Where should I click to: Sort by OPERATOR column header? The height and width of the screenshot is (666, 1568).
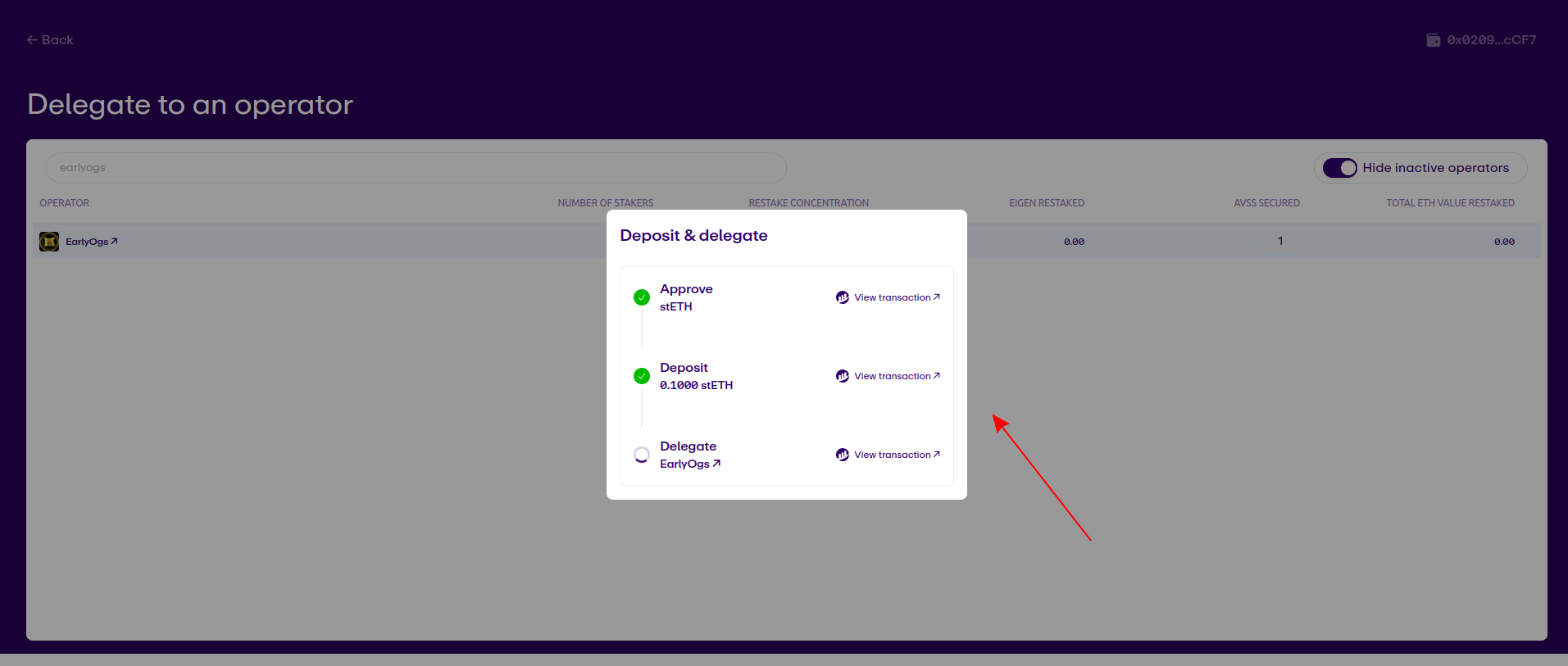(65, 203)
